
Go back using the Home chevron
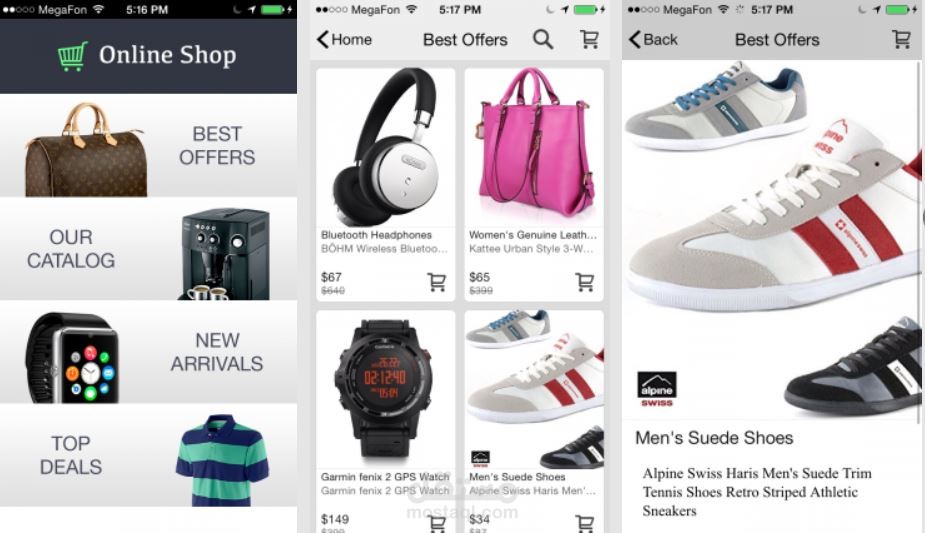(x=344, y=40)
